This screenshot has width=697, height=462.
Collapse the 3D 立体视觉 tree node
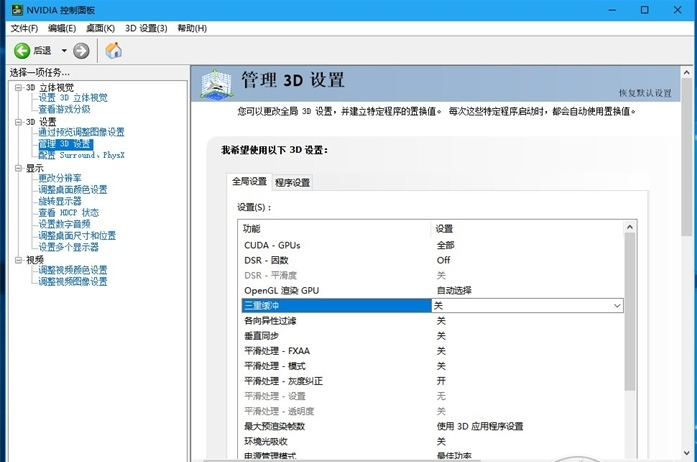coord(18,88)
